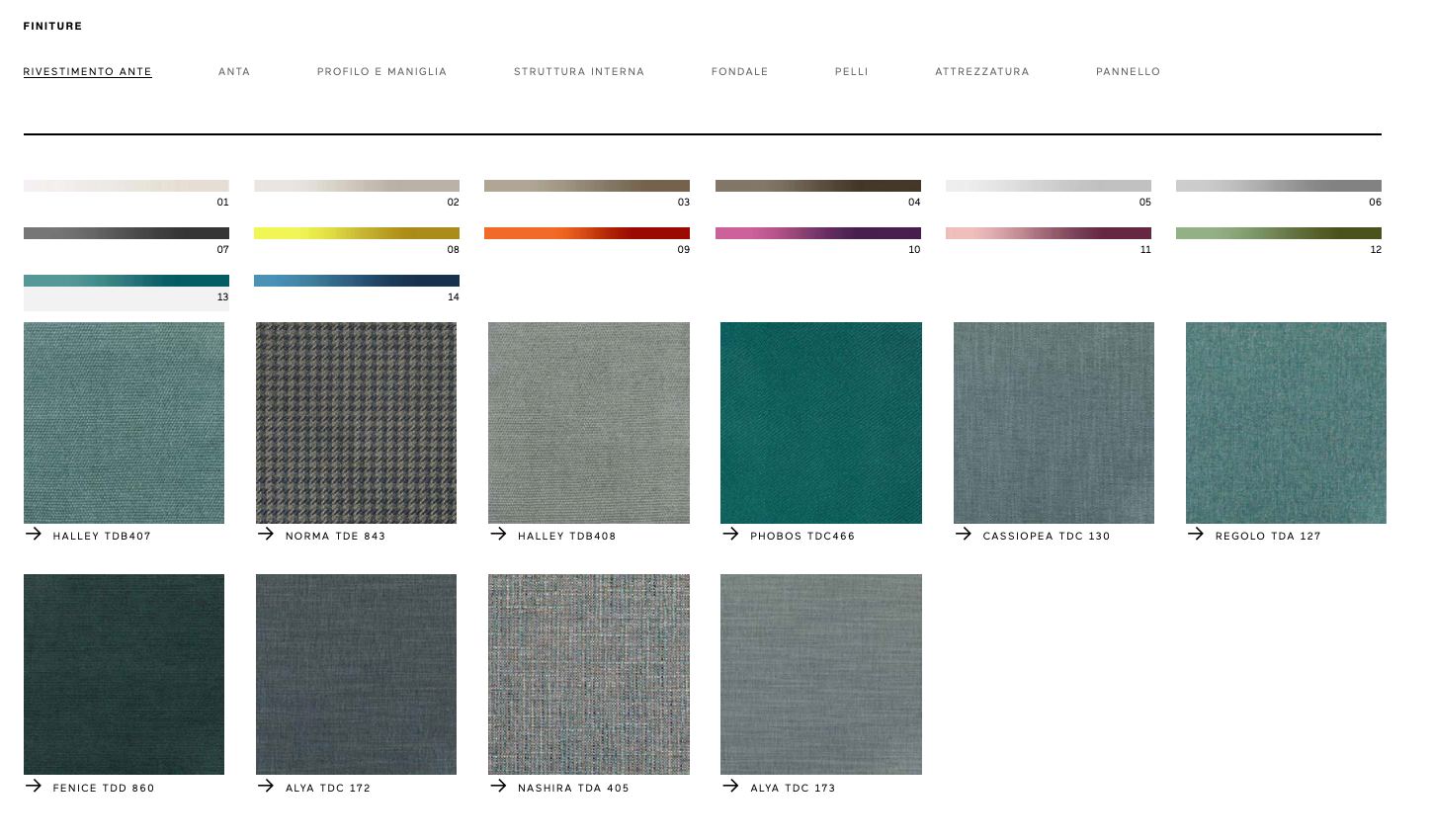Select the purple gradient color bar 10
Viewport: 1433px width, 840px height.
click(817, 234)
